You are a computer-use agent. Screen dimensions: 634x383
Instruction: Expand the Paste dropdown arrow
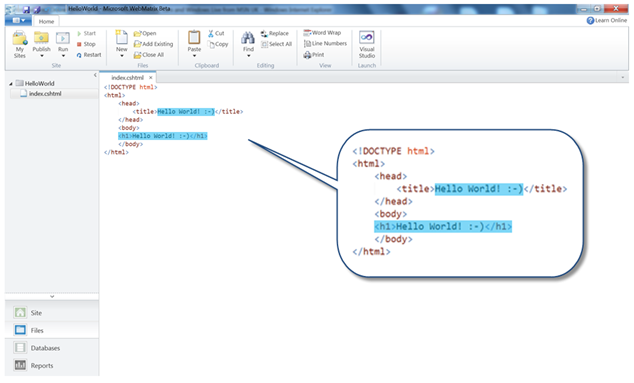(x=194, y=56)
